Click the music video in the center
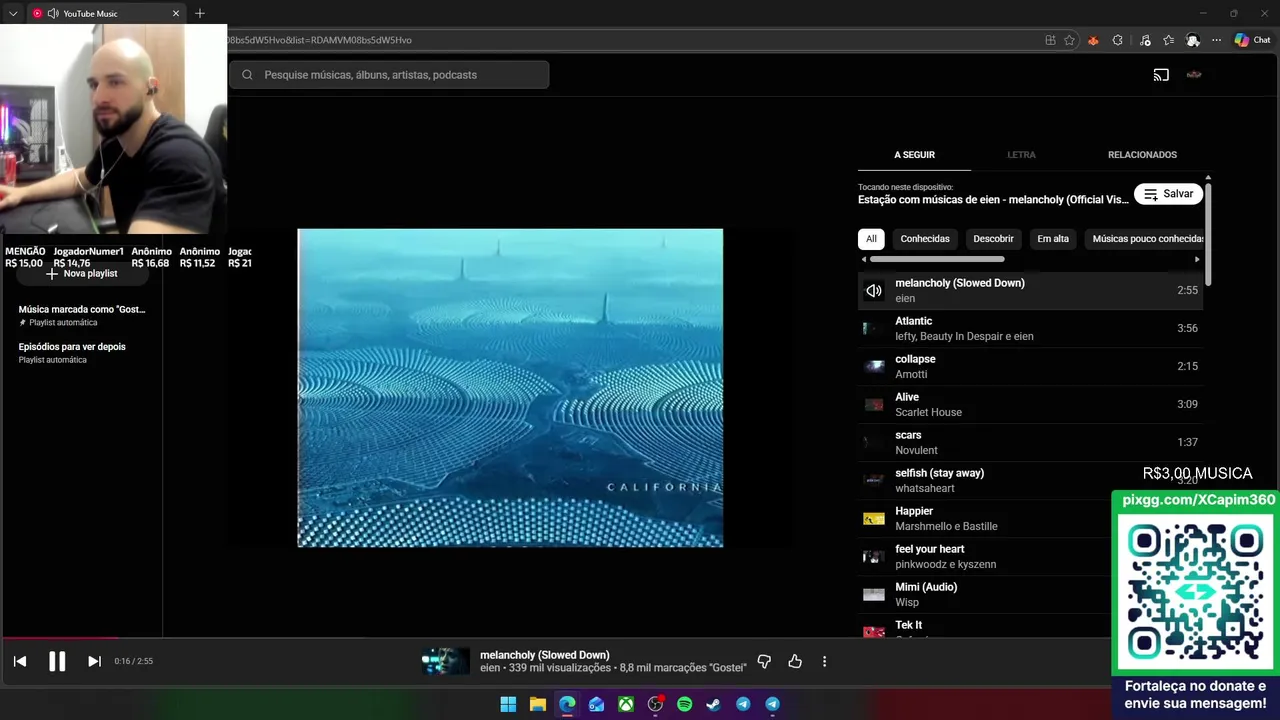Image resolution: width=1280 pixels, height=720 pixels. pos(510,388)
